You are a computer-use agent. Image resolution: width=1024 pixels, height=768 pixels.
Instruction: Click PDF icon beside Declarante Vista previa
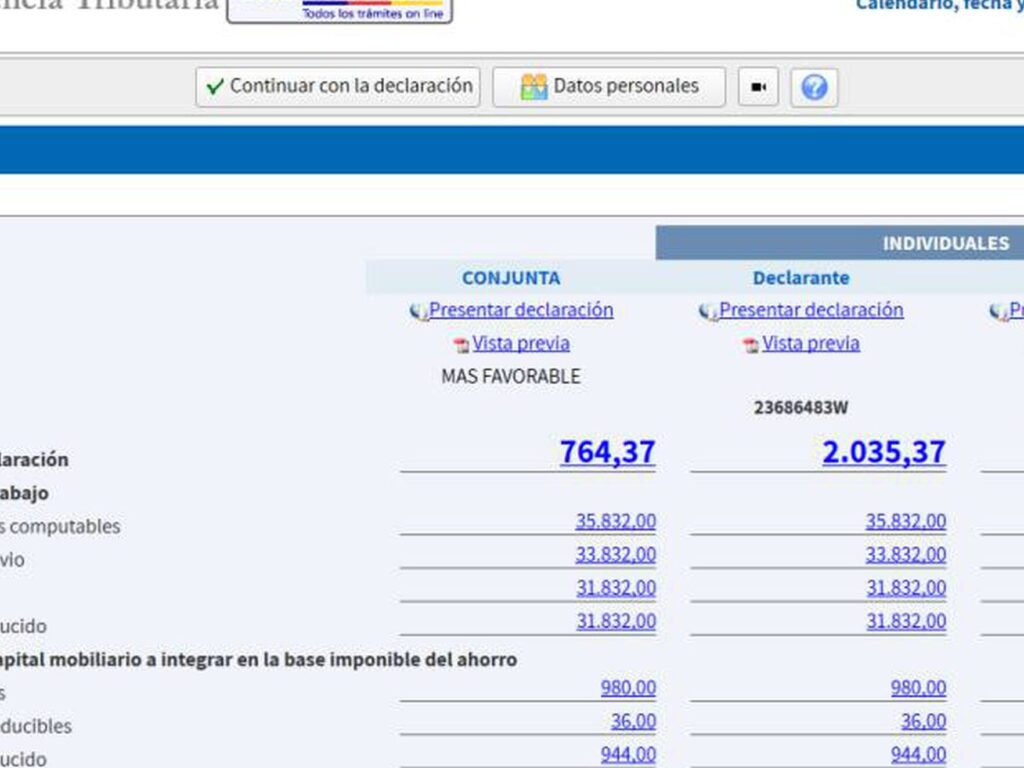(x=751, y=345)
